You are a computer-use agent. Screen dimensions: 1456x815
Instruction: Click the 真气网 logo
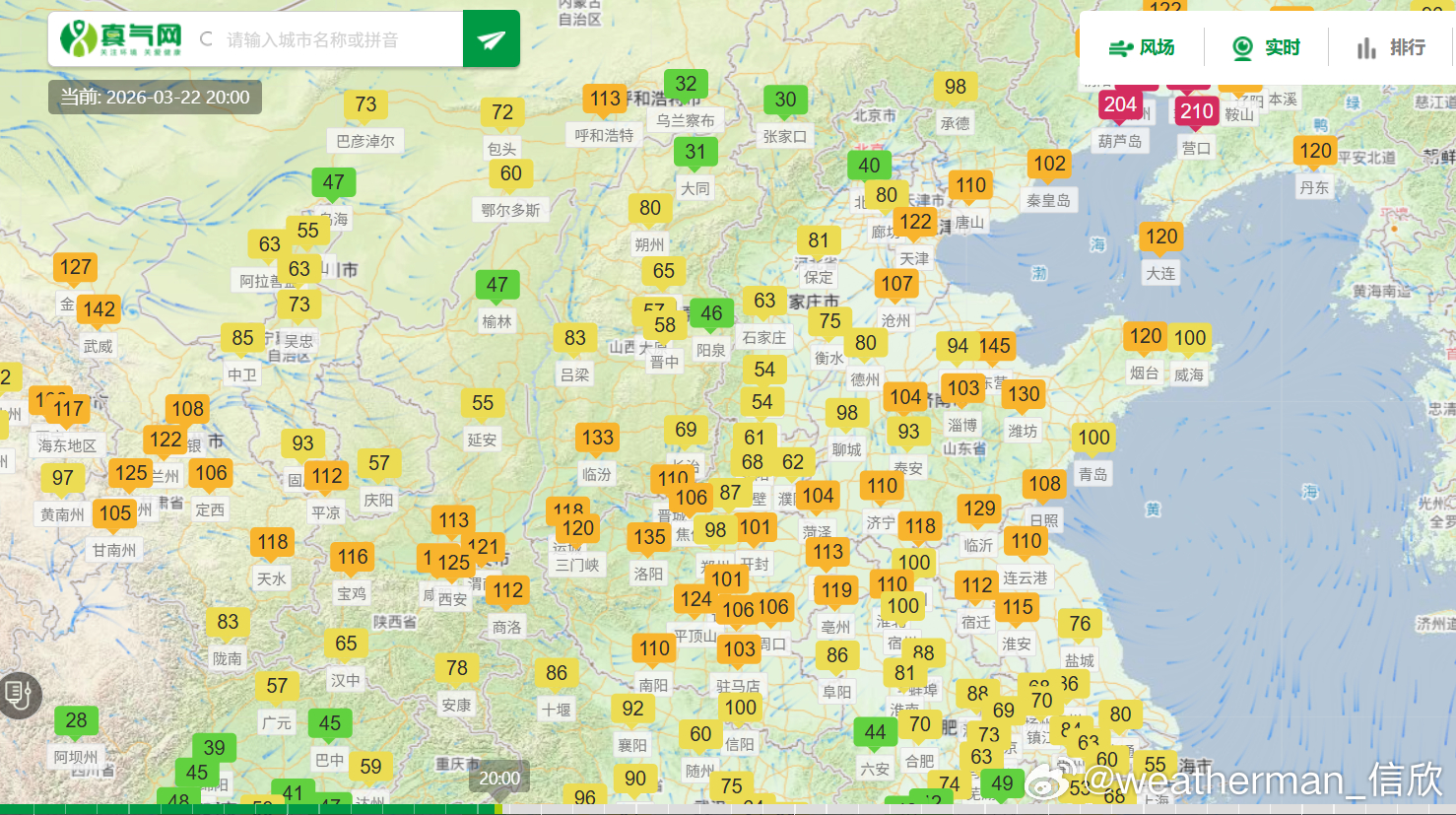[121, 38]
